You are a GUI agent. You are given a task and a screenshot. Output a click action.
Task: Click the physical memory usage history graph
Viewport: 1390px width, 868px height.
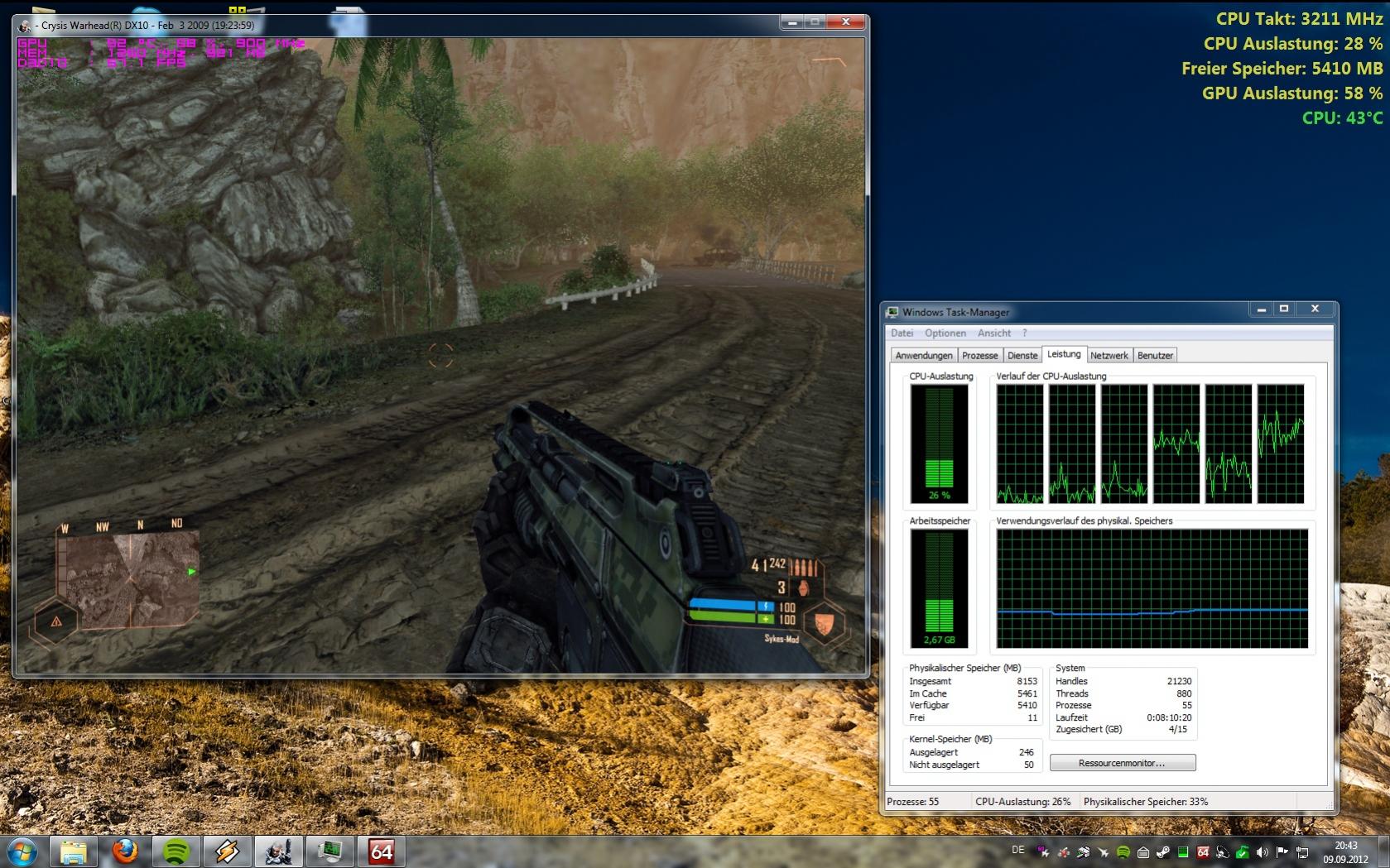point(1152,588)
